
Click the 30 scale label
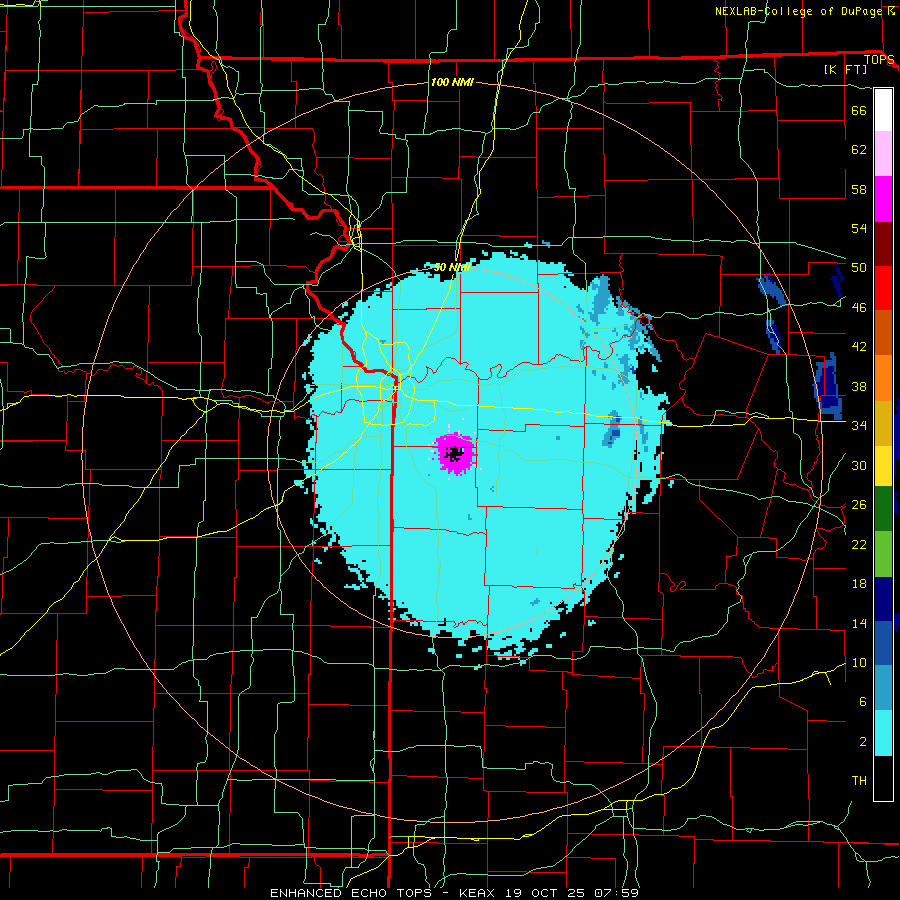(859, 465)
